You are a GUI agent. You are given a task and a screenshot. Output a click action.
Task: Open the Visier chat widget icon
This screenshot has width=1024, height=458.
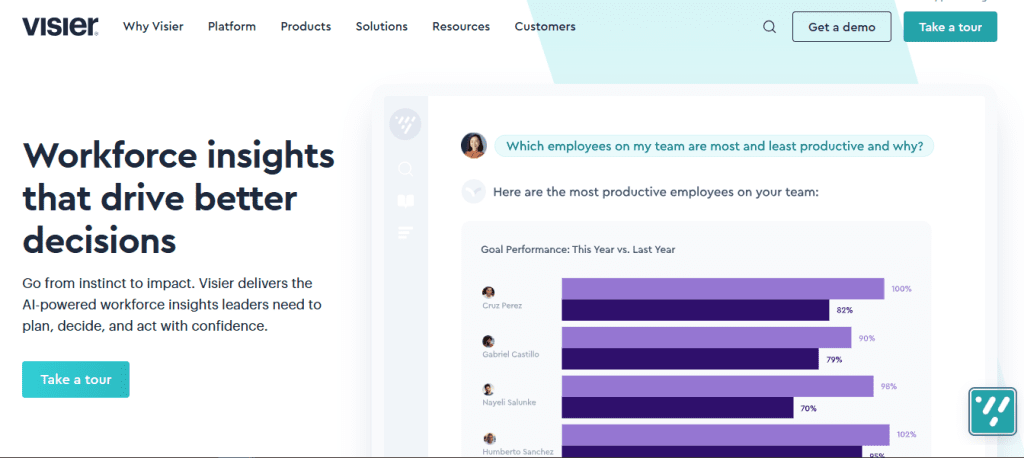tap(992, 412)
